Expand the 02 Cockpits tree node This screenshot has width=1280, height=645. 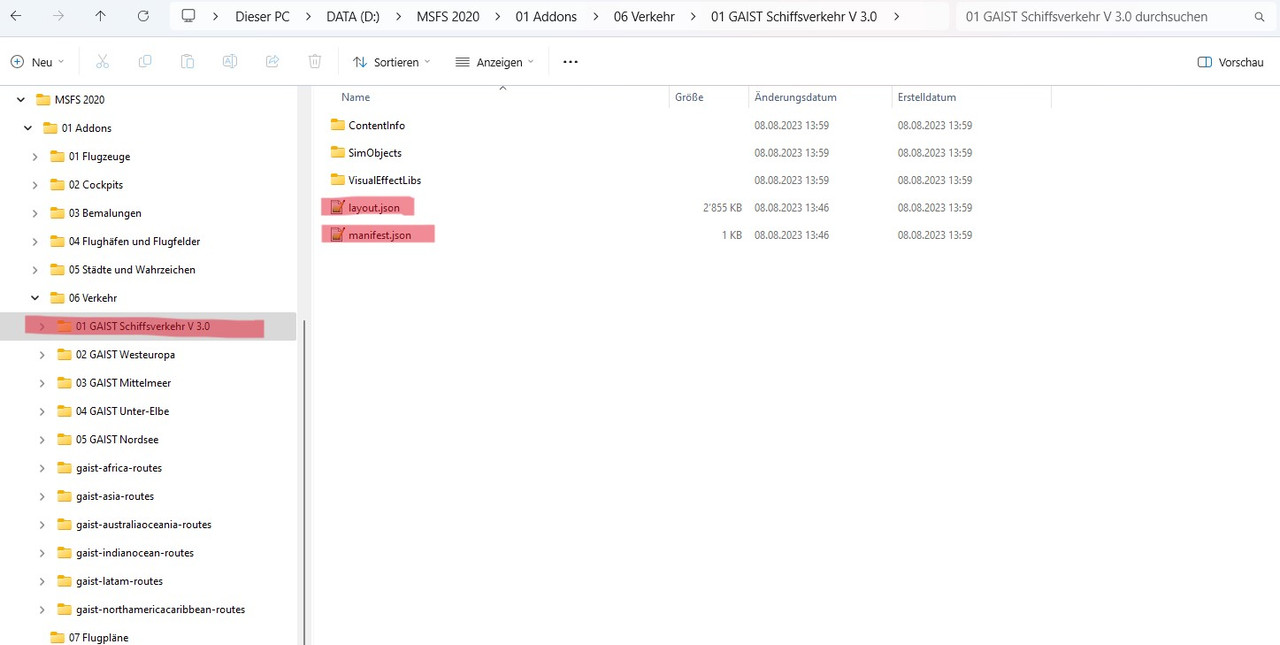click(35, 185)
